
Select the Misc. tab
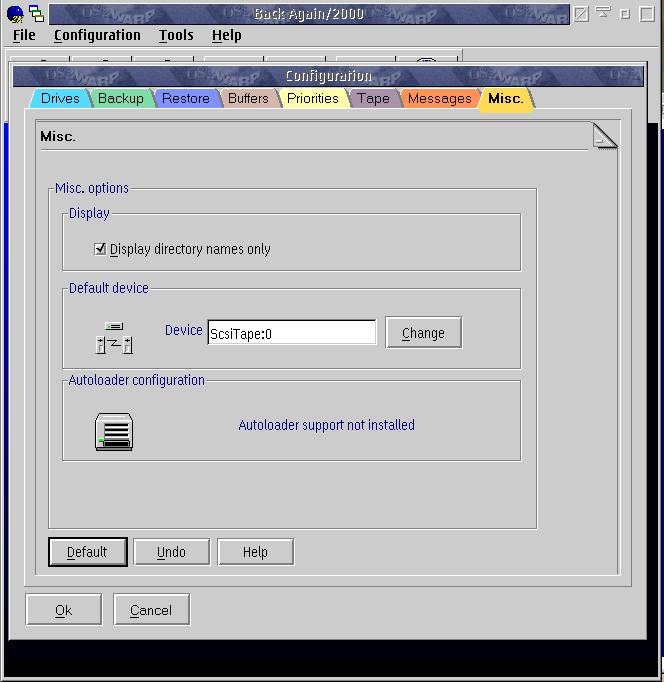pyautogui.click(x=506, y=99)
